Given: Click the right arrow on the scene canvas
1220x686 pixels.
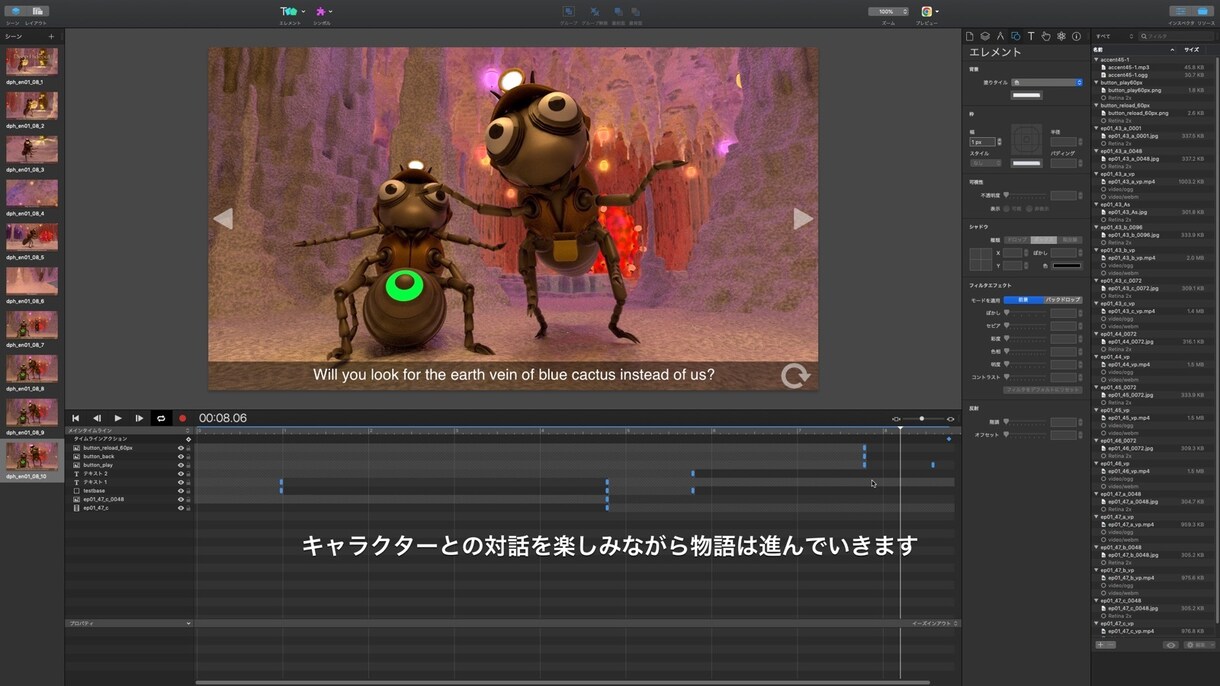Looking at the screenshot, I should click(x=803, y=218).
